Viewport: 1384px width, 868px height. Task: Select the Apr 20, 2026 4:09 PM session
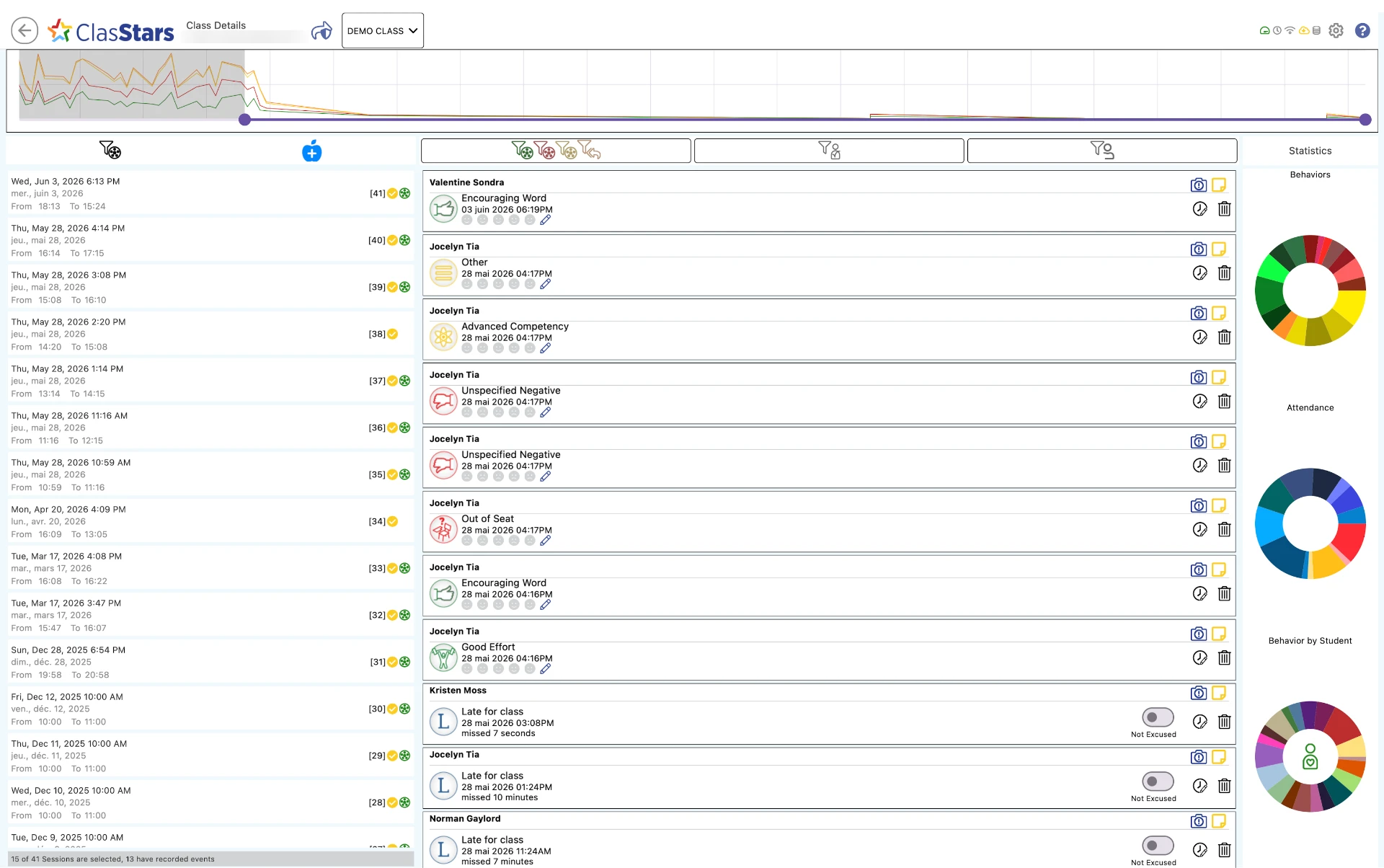[210, 521]
